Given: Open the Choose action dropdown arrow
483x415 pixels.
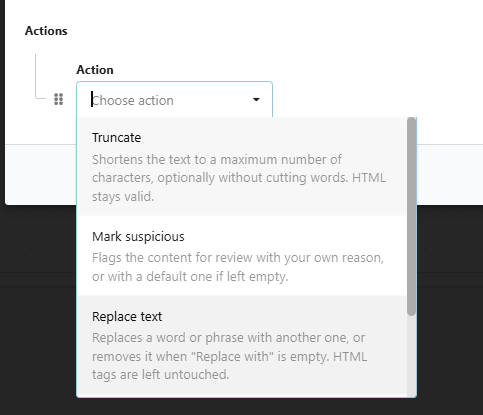Looking at the screenshot, I should click(256, 100).
